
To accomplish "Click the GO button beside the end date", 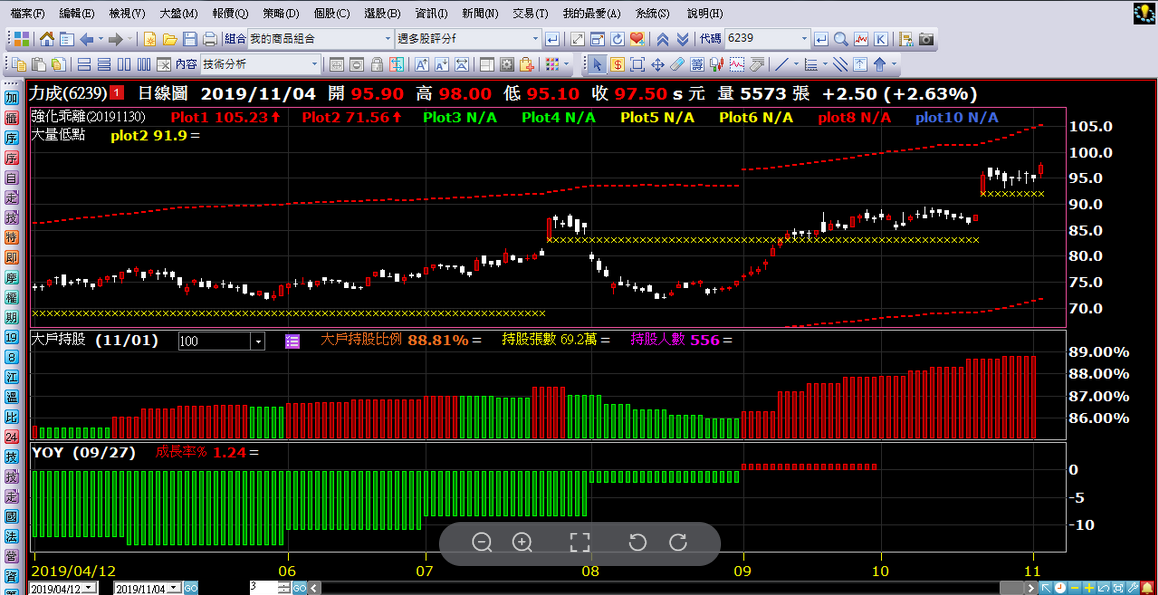I will pos(191,588).
